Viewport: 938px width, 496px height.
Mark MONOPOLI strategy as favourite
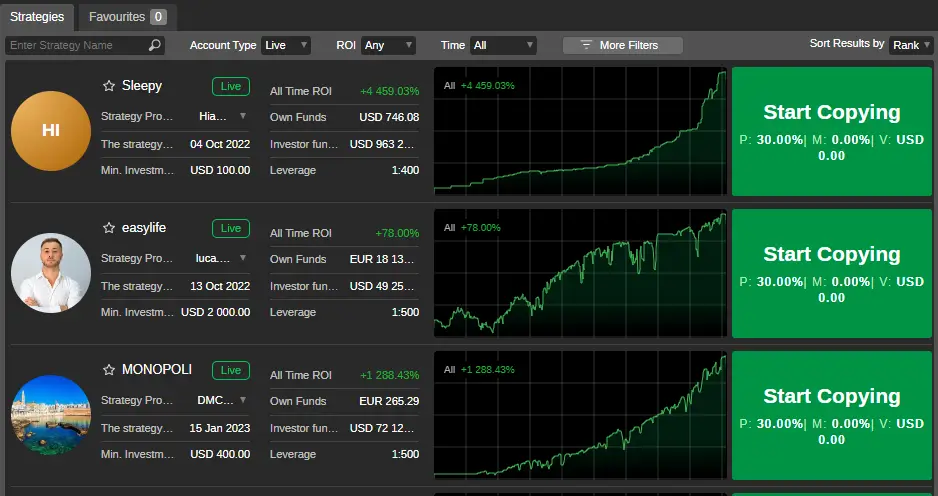pyautogui.click(x=109, y=370)
